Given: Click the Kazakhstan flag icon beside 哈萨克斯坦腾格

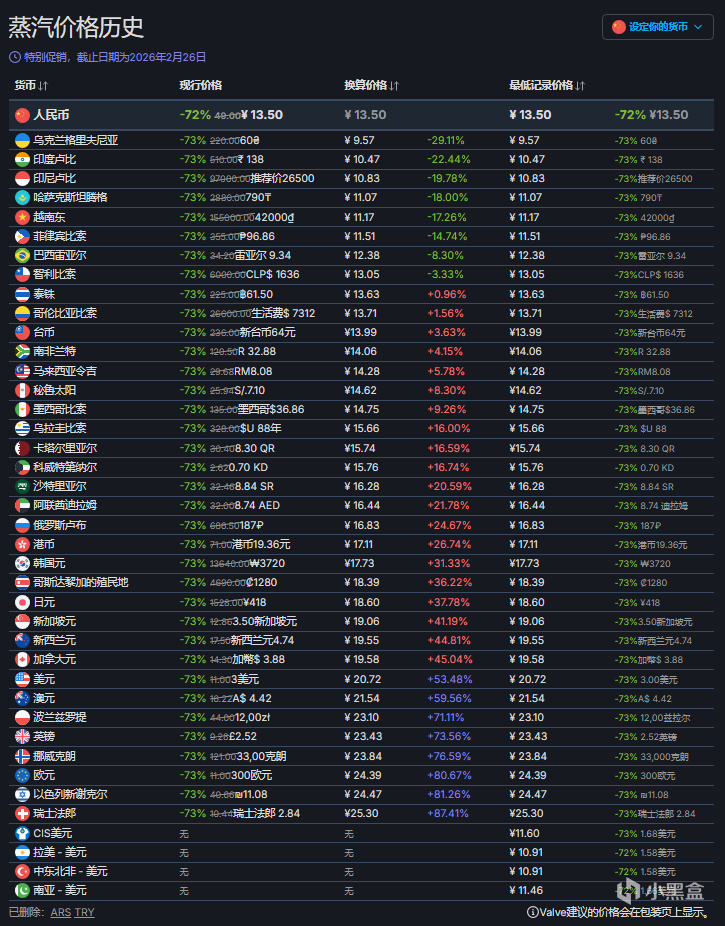Looking at the screenshot, I should 22,197.
